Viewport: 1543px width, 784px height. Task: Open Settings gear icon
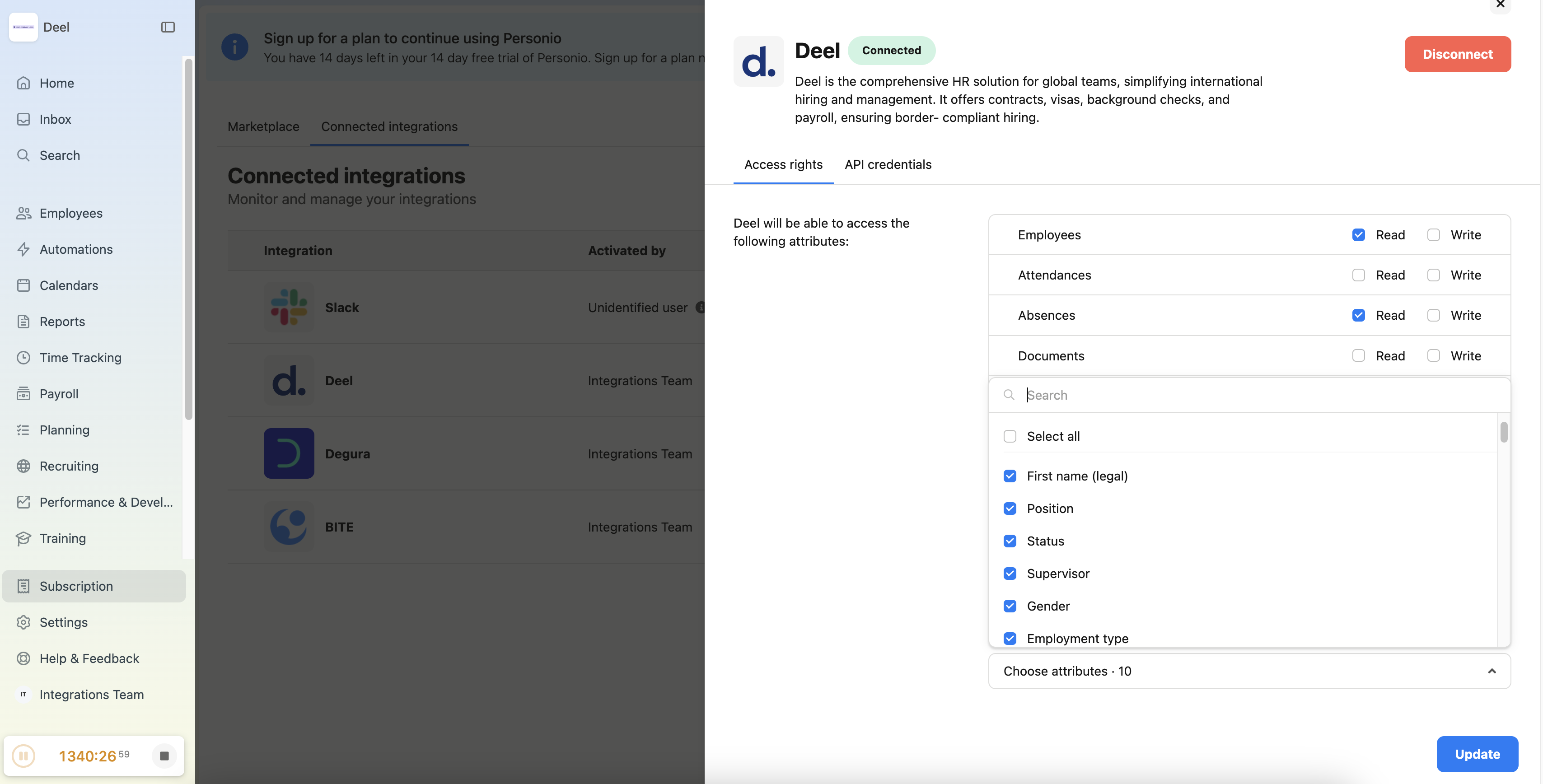tap(23, 622)
